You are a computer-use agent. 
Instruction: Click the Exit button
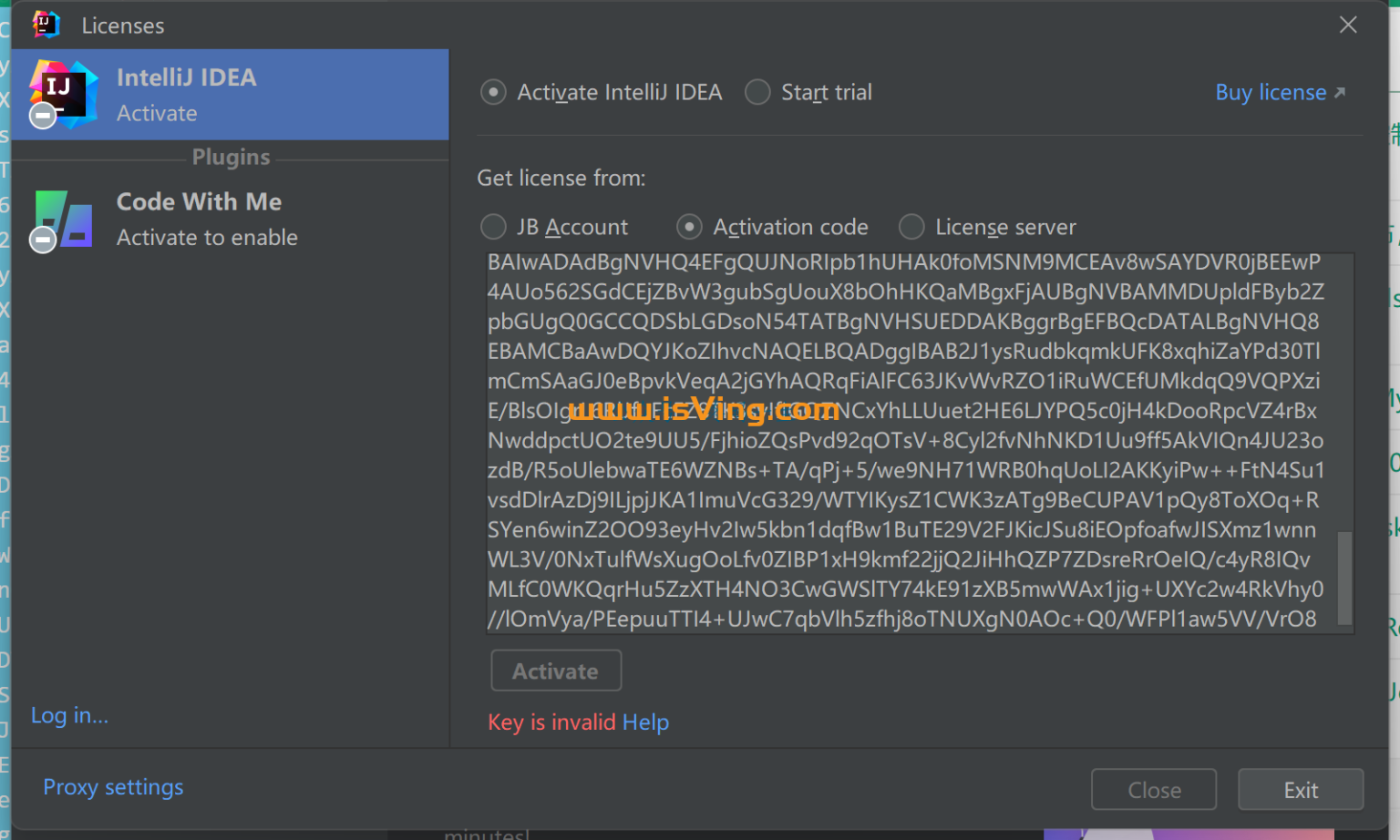click(1300, 790)
